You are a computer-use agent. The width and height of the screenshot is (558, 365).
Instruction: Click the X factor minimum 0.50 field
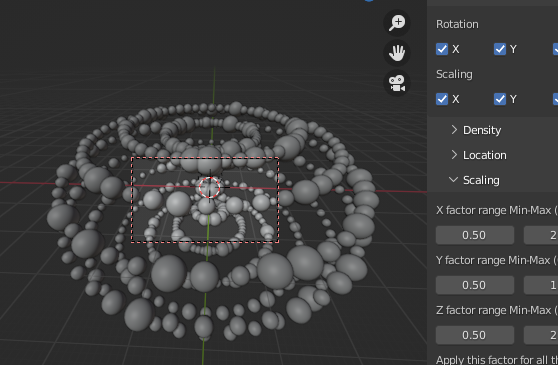(475, 235)
